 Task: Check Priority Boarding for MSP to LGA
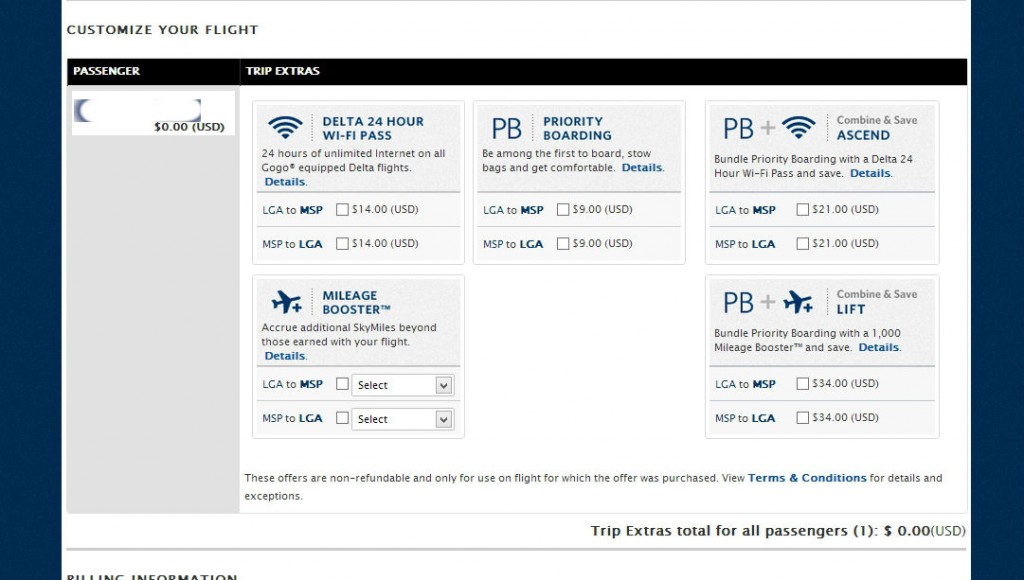563,244
